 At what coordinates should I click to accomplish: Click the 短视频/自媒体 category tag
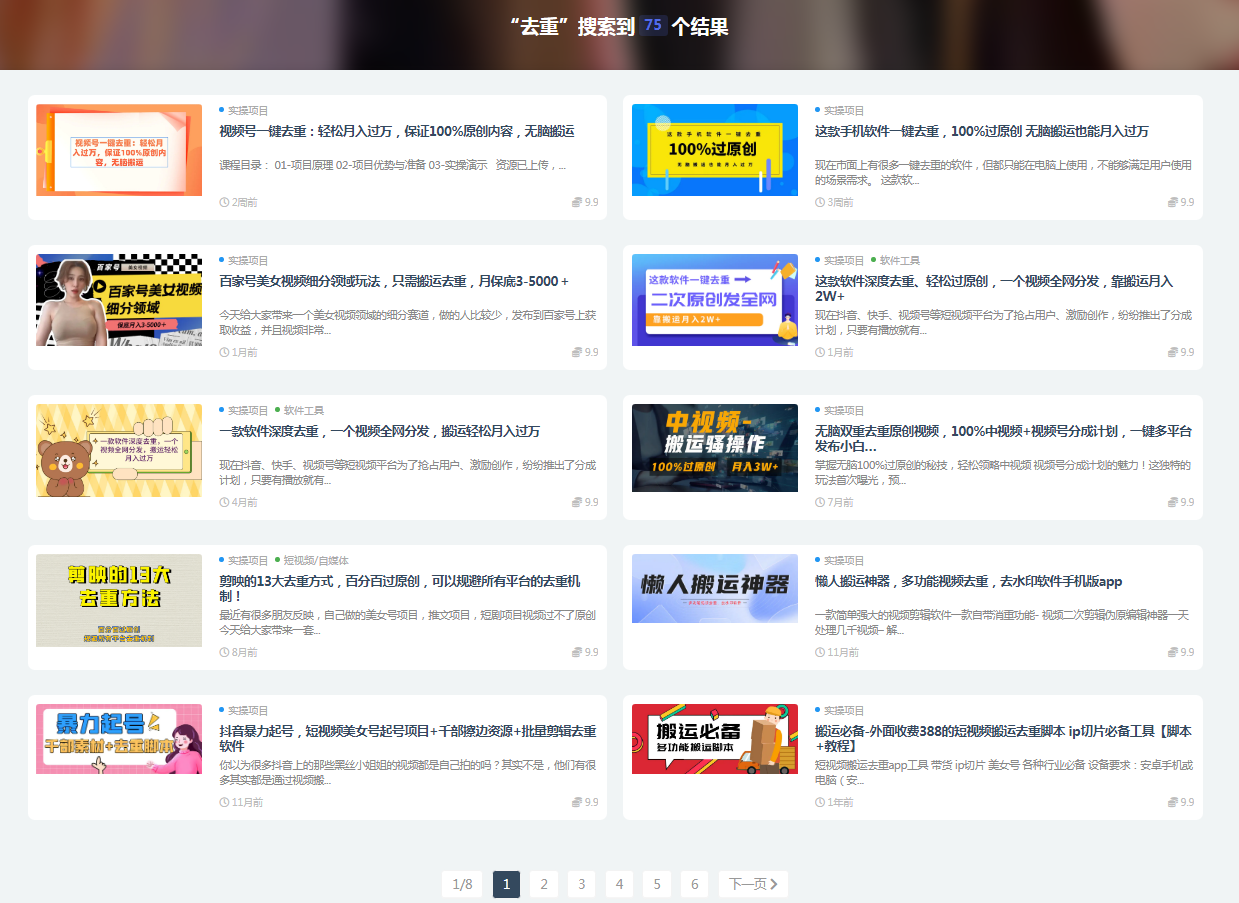pos(315,560)
